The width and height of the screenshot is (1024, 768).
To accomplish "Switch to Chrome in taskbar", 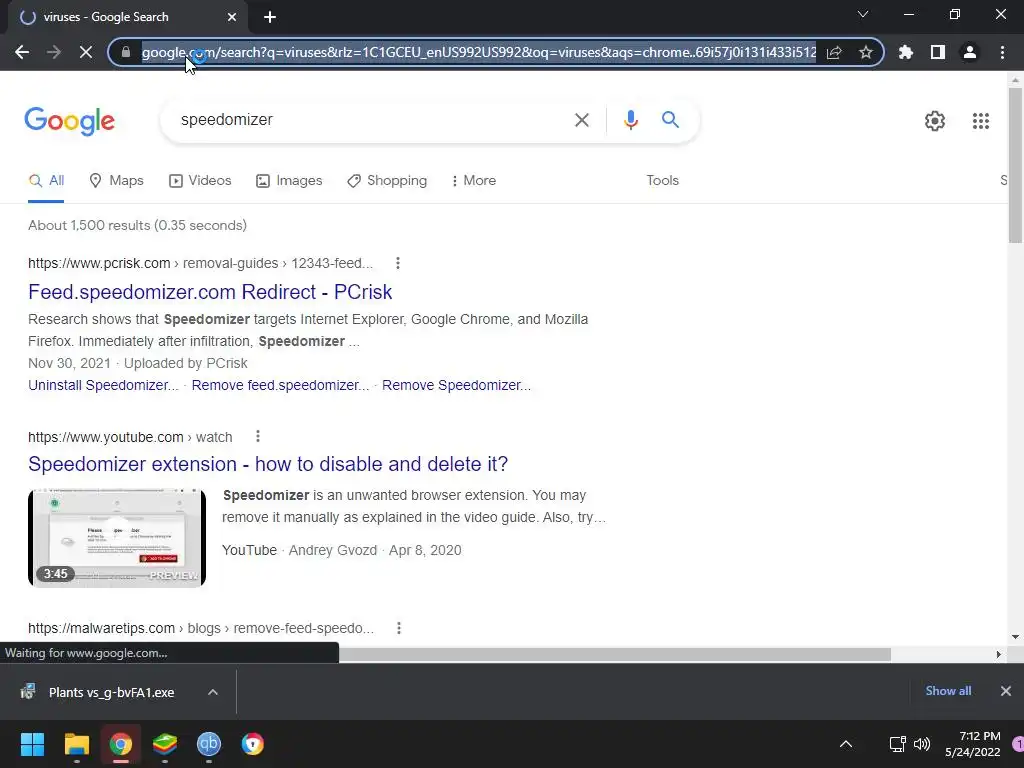I will (x=121, y=744).
